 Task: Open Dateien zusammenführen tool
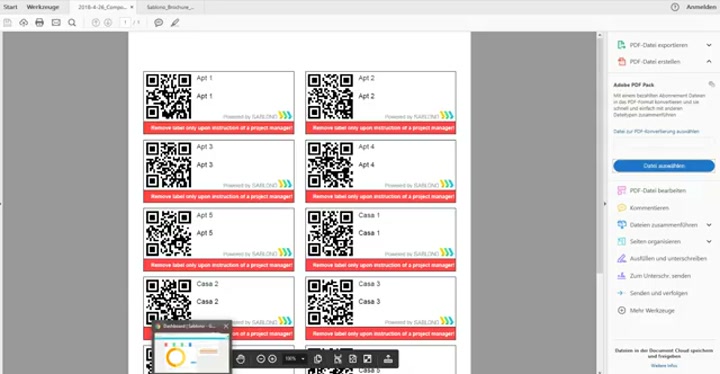pos(663,225)
